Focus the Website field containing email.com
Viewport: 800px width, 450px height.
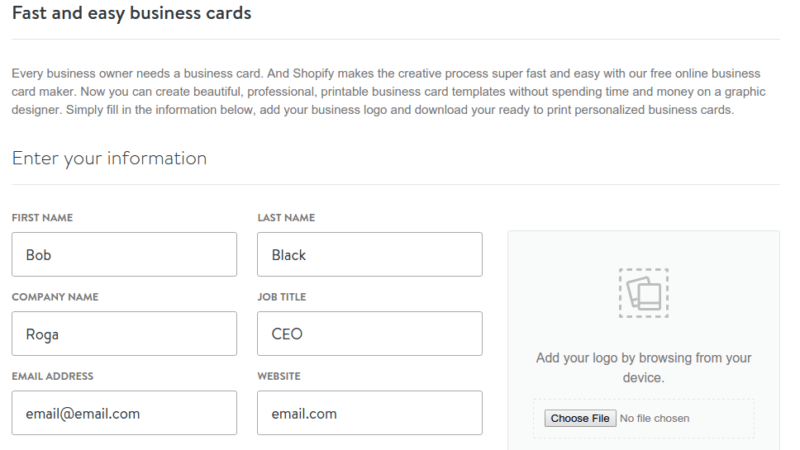pyautogui.click(x=369, y=413)
